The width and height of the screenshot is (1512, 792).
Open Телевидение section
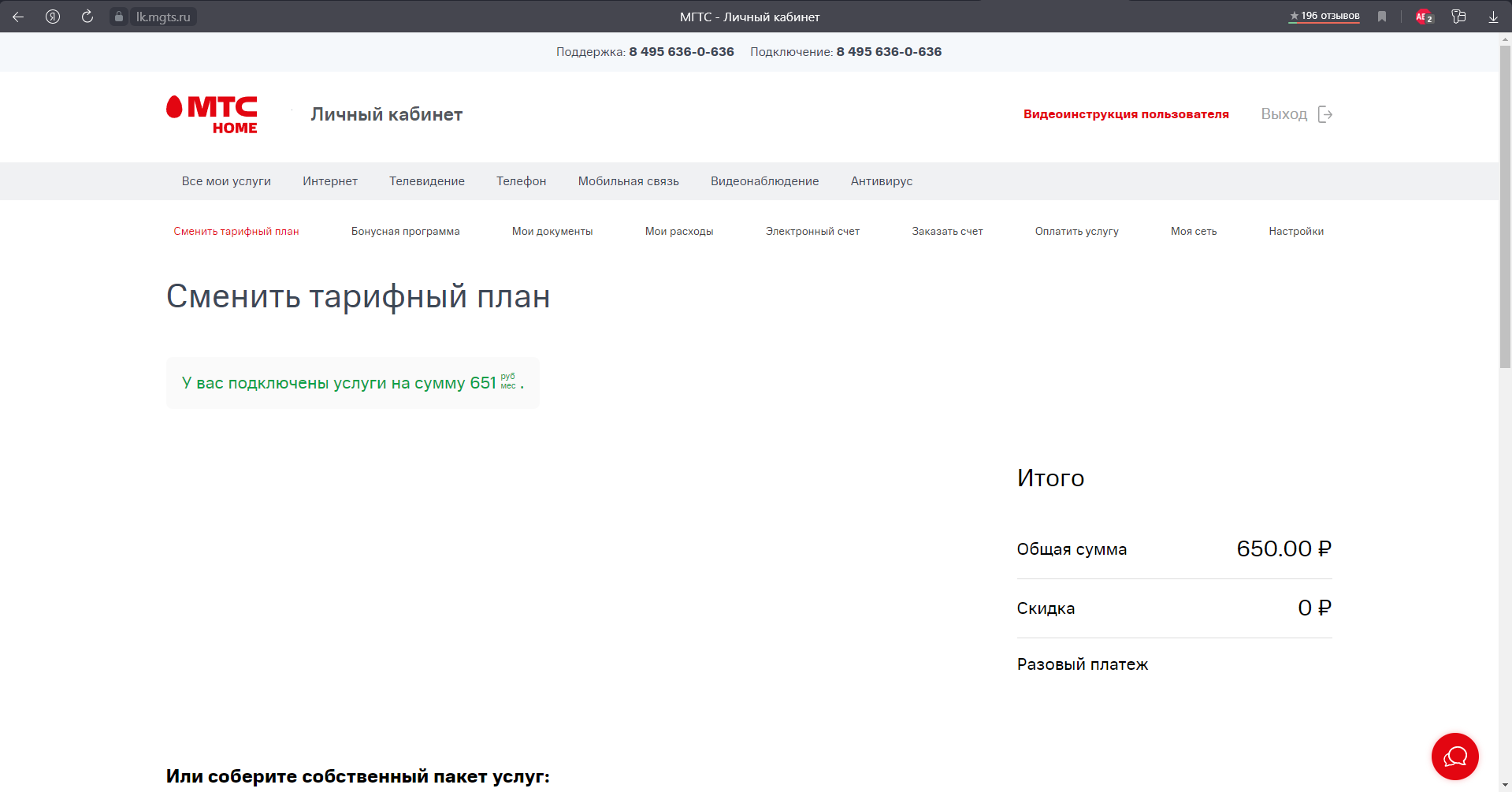(427, 181)
